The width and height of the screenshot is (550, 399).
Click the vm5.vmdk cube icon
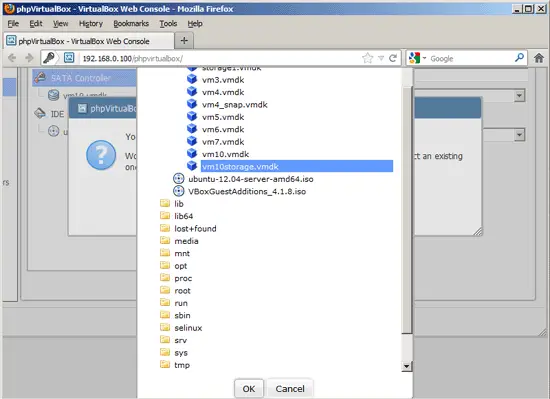pos(192,116)
